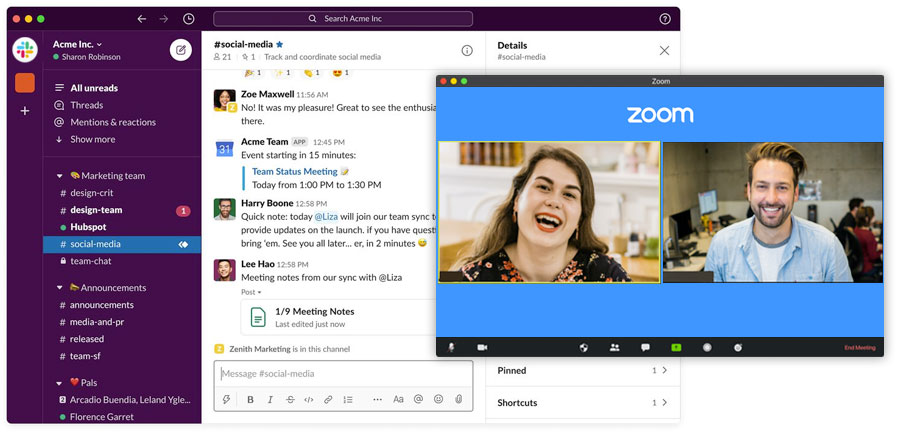Screen dimensions: 900x437
Task: Click green Share Screen button in Zoom
Action: pos(676,347)
